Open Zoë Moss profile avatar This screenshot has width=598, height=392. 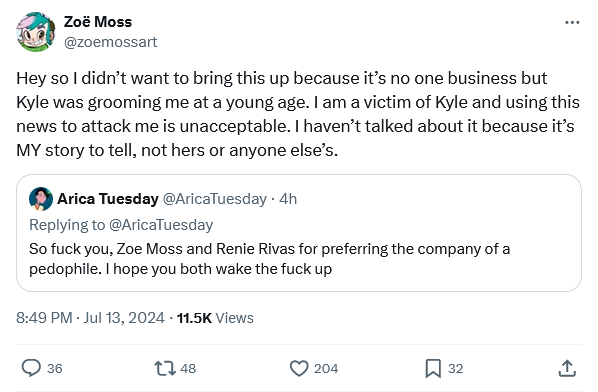click(x=35, y=32)
